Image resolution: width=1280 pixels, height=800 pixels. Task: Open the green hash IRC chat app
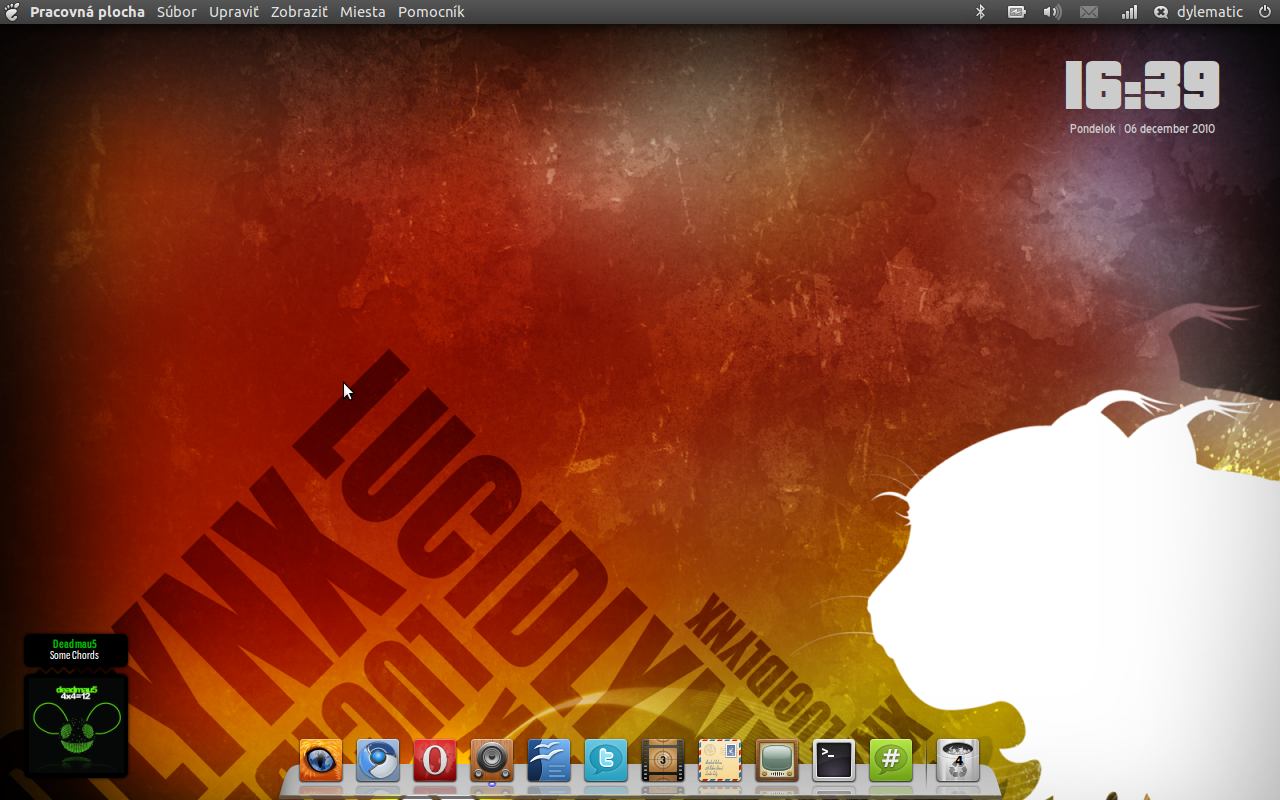coord(891,761)
